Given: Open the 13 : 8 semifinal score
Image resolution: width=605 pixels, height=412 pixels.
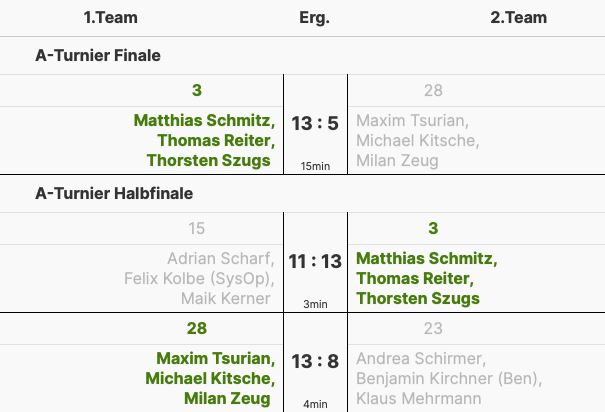Looking at the screenshot, I should pos(315,362).
